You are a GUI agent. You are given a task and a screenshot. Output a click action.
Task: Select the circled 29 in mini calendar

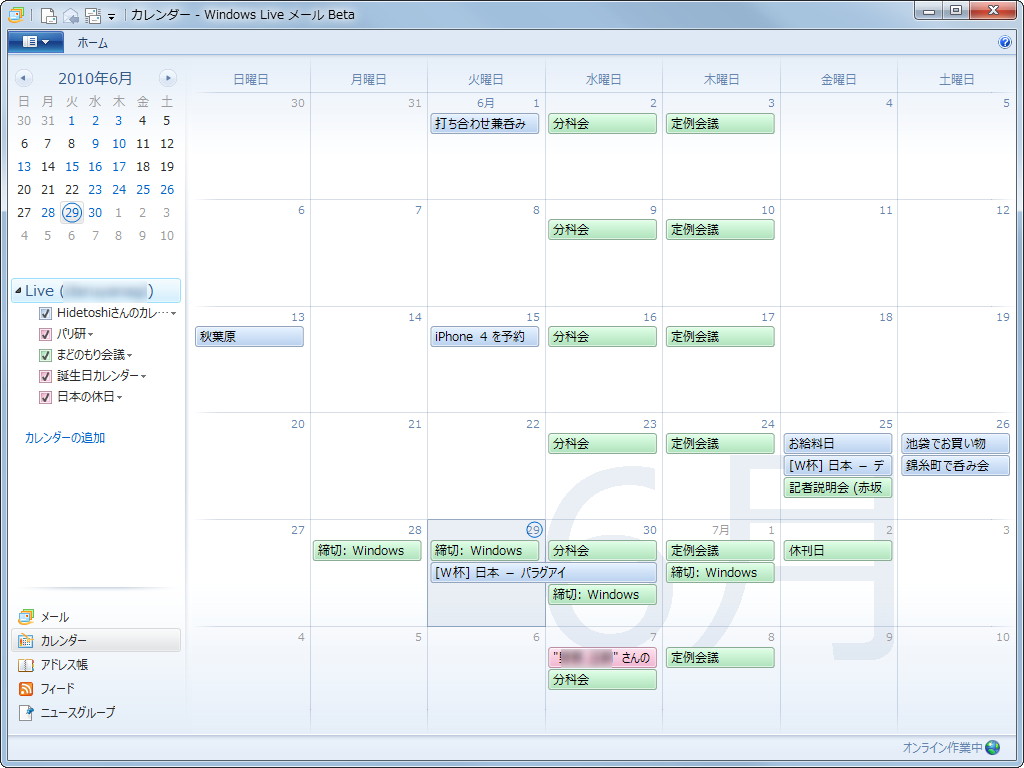72,212
